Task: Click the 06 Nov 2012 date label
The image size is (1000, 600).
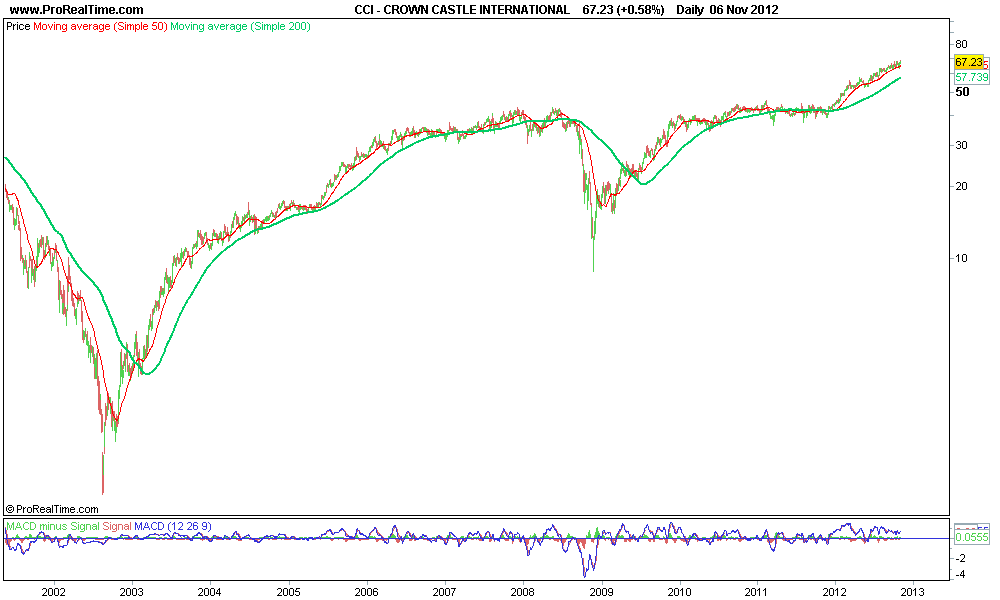Action: click(x=744, y=10)
